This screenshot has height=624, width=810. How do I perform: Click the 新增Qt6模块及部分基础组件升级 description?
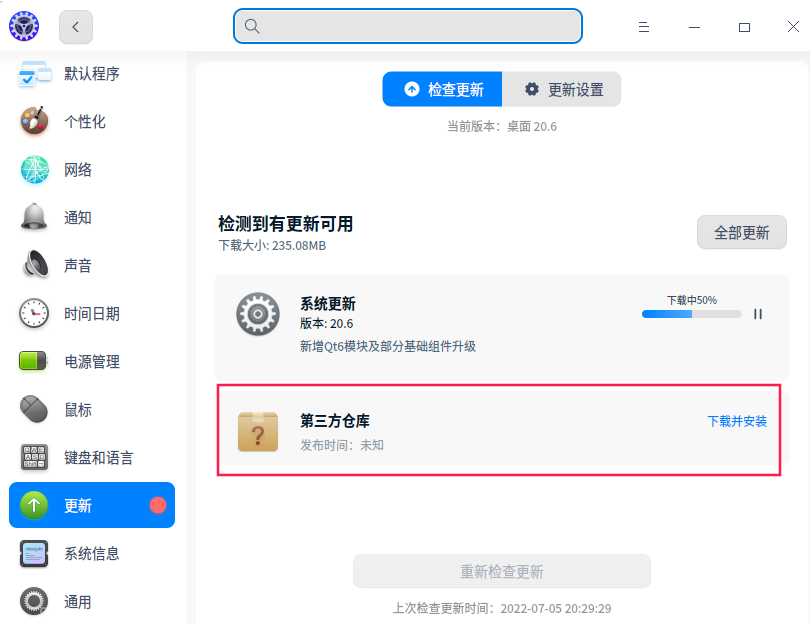tap(388, 346)
